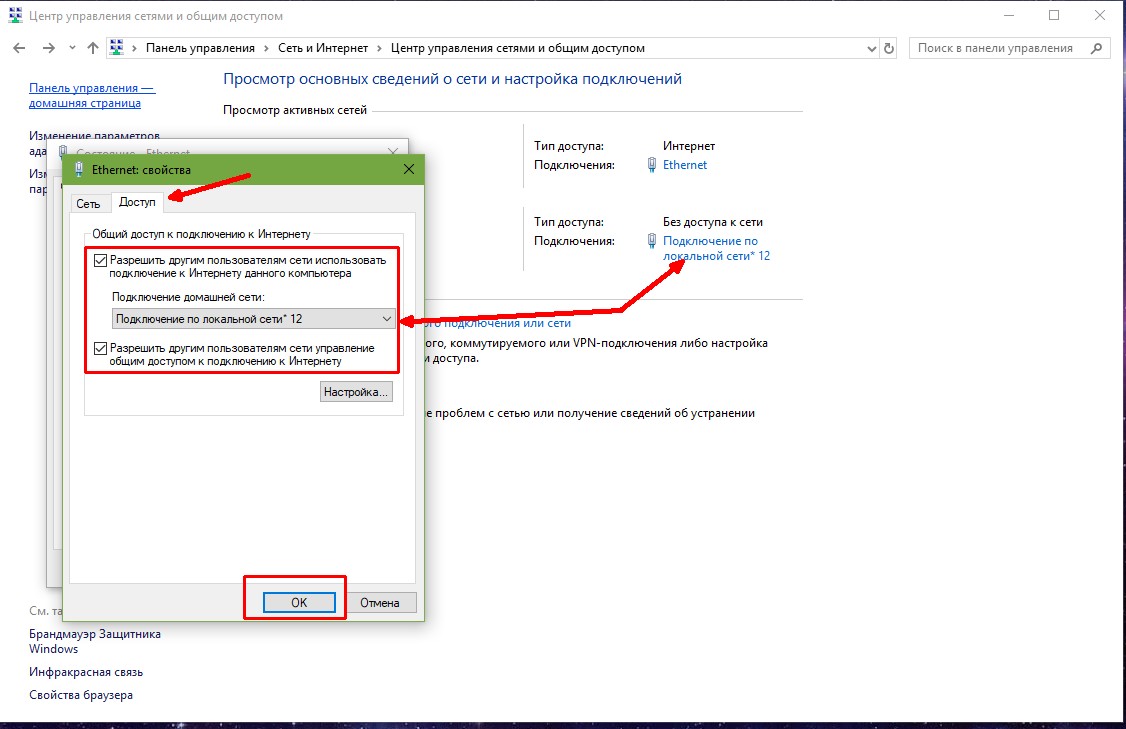The image size is (1126, 729).
Task: Refresh the Control Panel page
Action: coord(889,48)
